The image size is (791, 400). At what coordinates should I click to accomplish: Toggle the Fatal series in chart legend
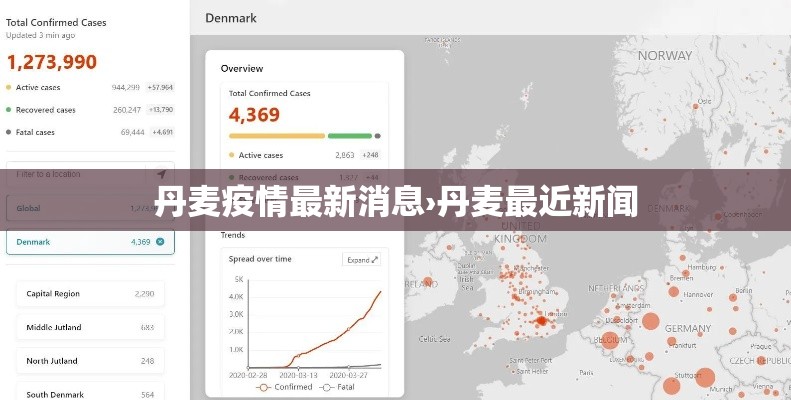click(x=338, y=387)
